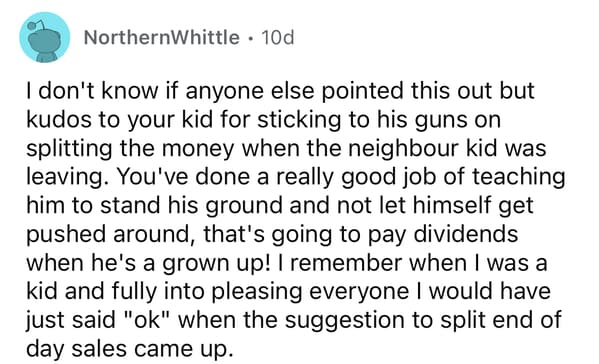The width and height of the screenshot is (599, 364).
Task: Select the 10d comment timestamp
Action: (278, 37)
